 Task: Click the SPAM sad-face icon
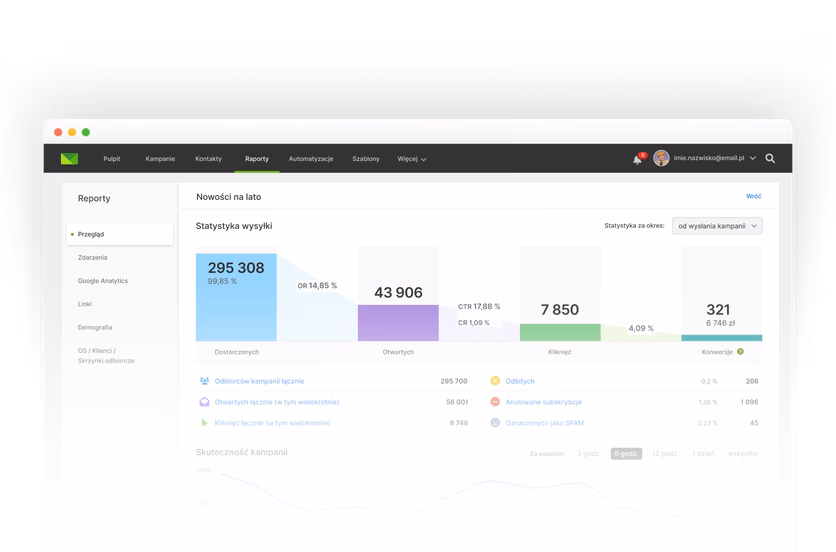(x=495, y=422)
